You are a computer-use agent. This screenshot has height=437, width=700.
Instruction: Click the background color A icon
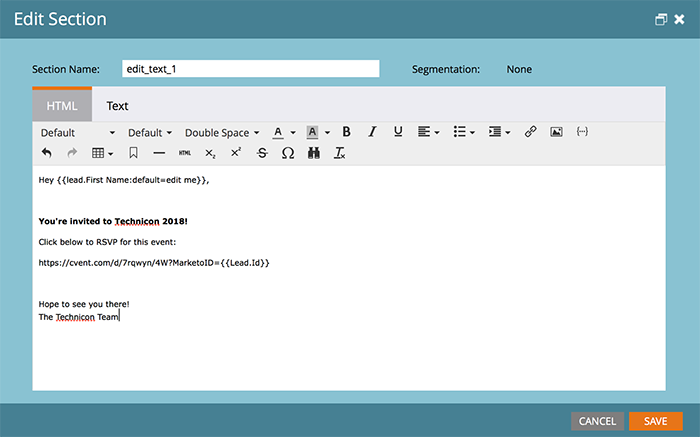(x=312, y=133)
